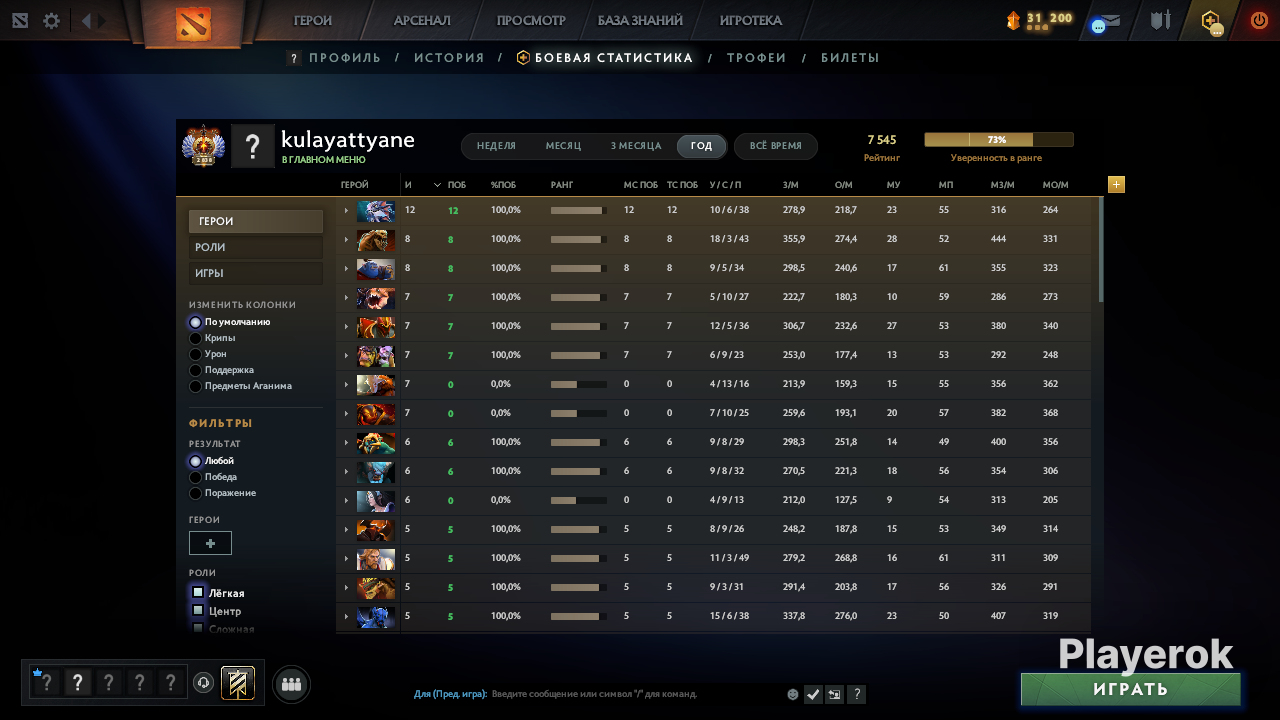Select the Крипы columns option
This screenshot has height=720, width=1280.
(x=213, y=338)
